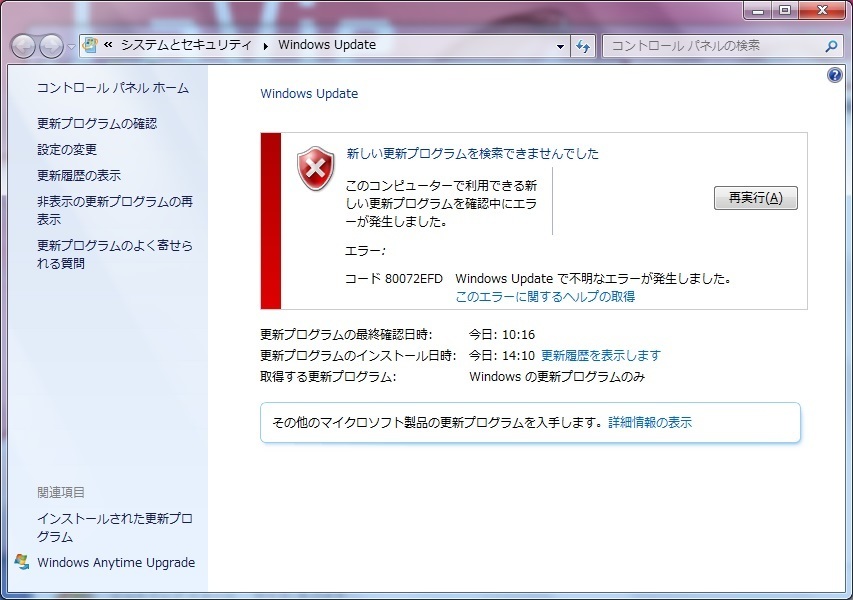
Task: Open Help via the question mark icon
Action: [837, 76]
